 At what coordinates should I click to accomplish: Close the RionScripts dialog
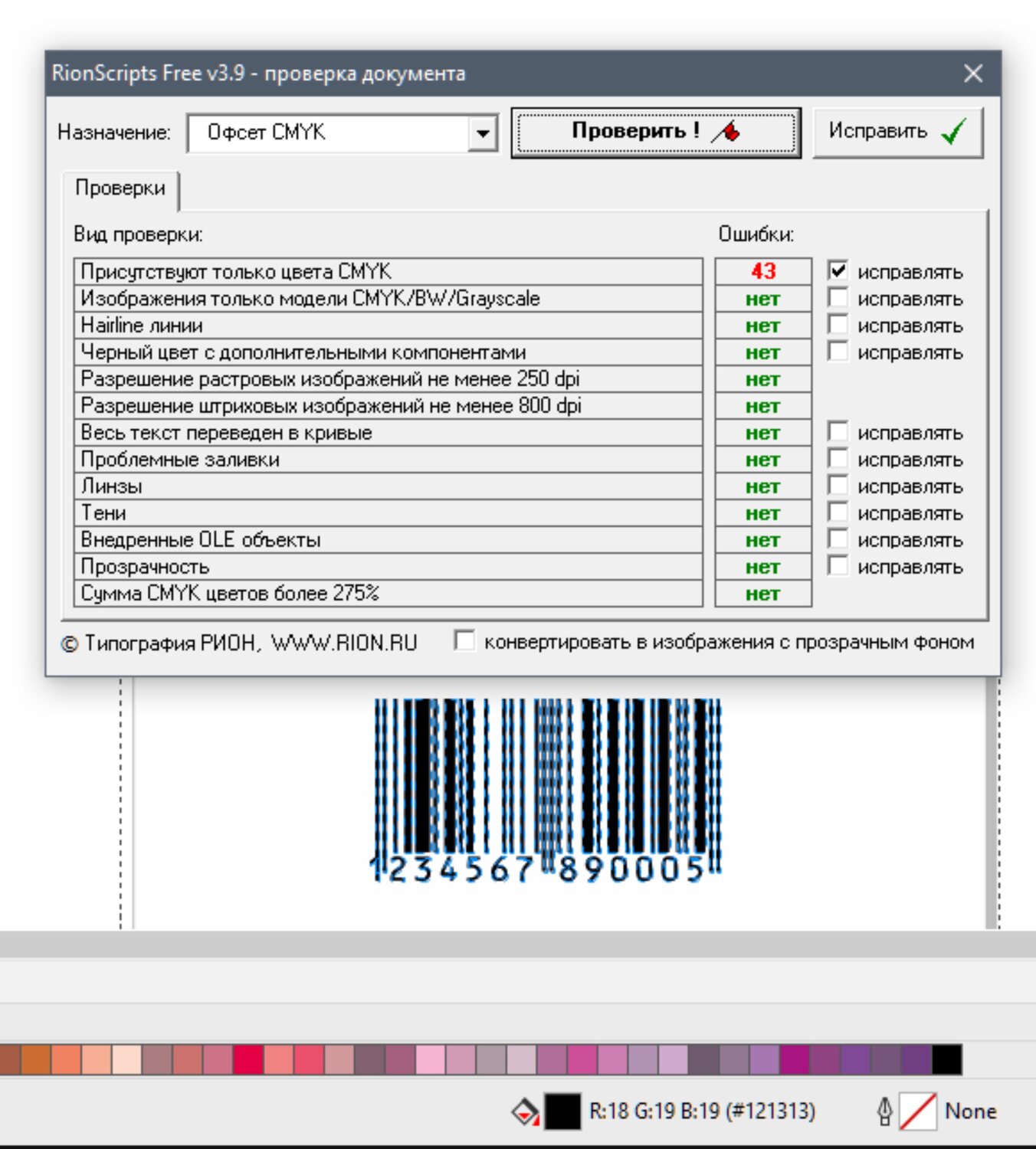(x=973, y=74)
